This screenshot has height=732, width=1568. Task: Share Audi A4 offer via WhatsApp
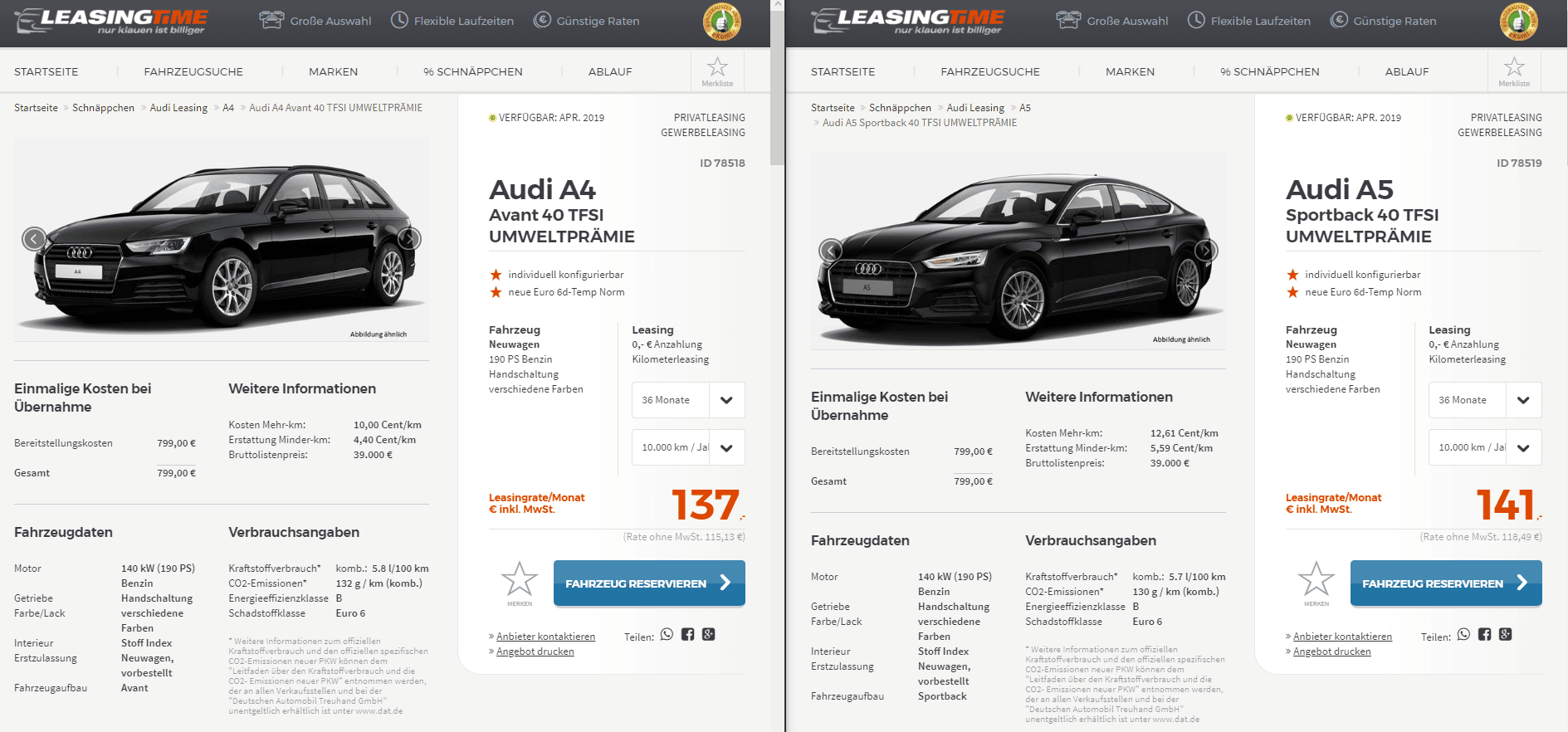pos(667,635)
